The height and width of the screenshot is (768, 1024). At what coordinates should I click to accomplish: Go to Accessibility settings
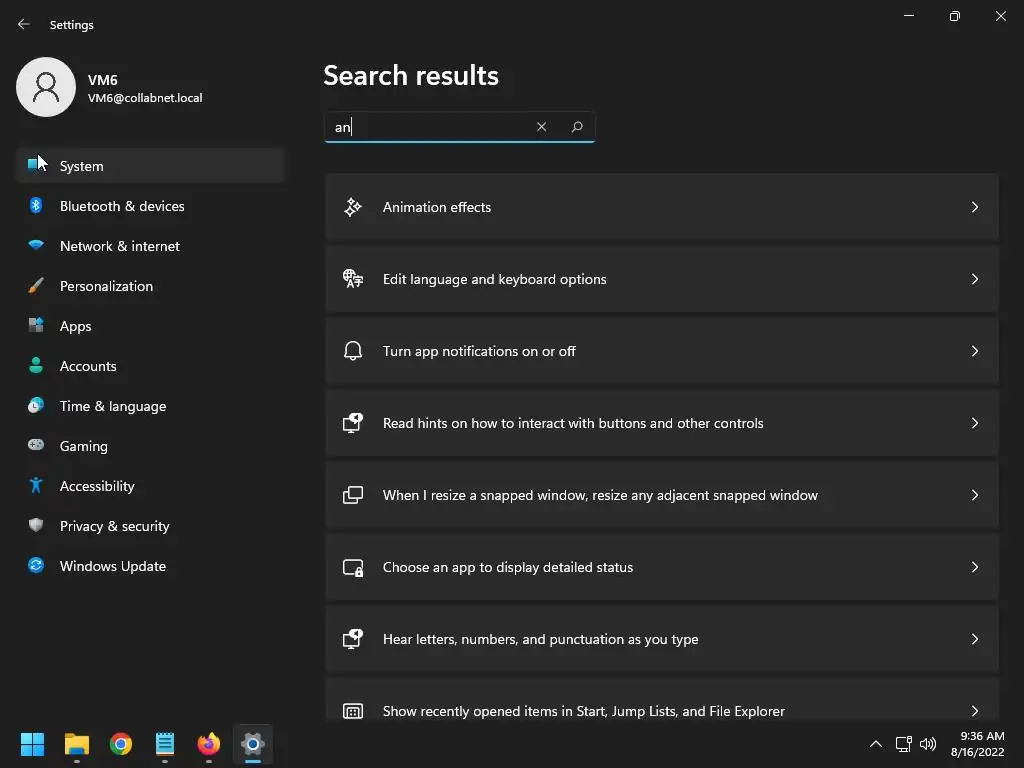[x=97, y=486]
